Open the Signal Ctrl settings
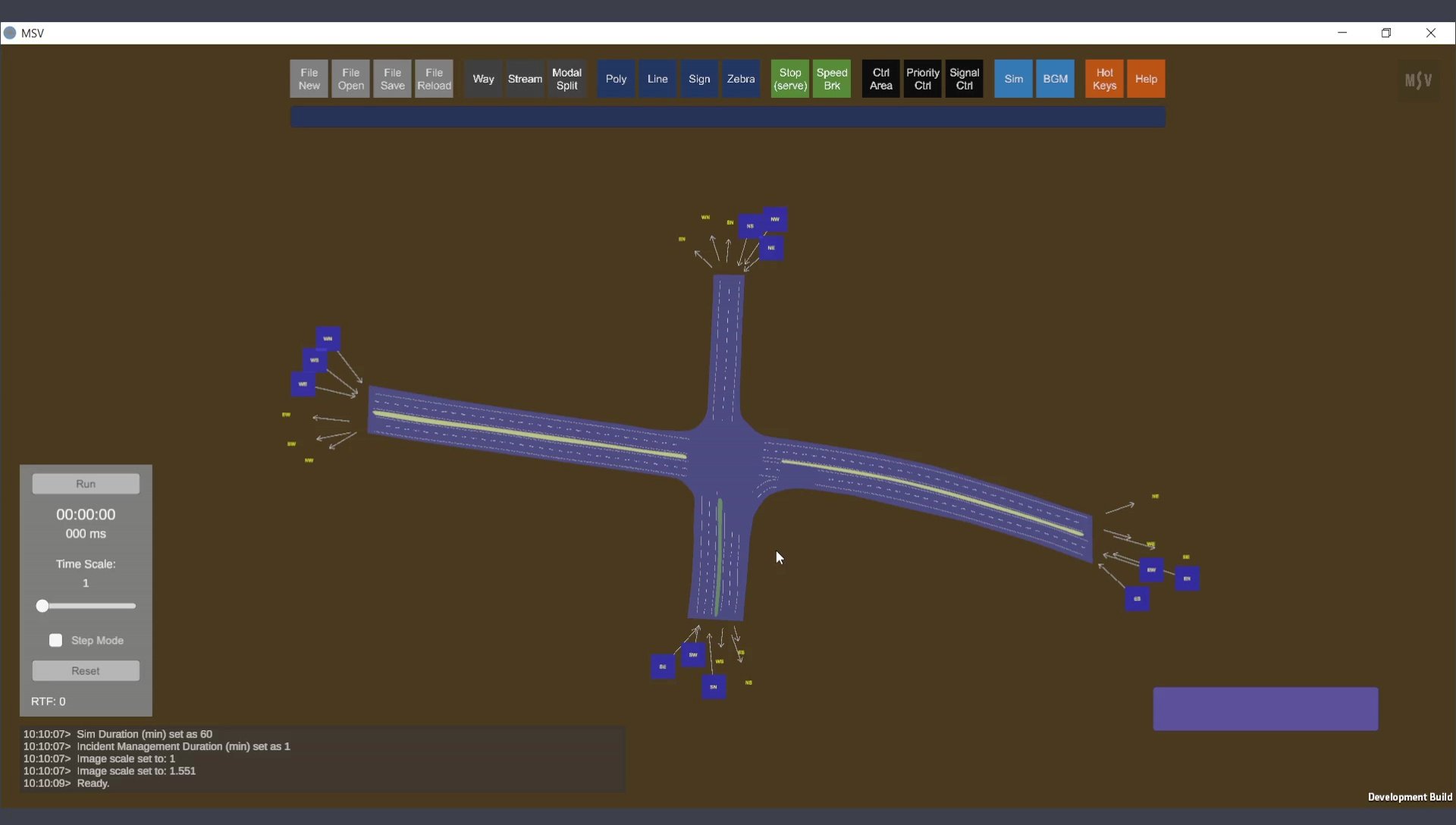 [964, 79]
